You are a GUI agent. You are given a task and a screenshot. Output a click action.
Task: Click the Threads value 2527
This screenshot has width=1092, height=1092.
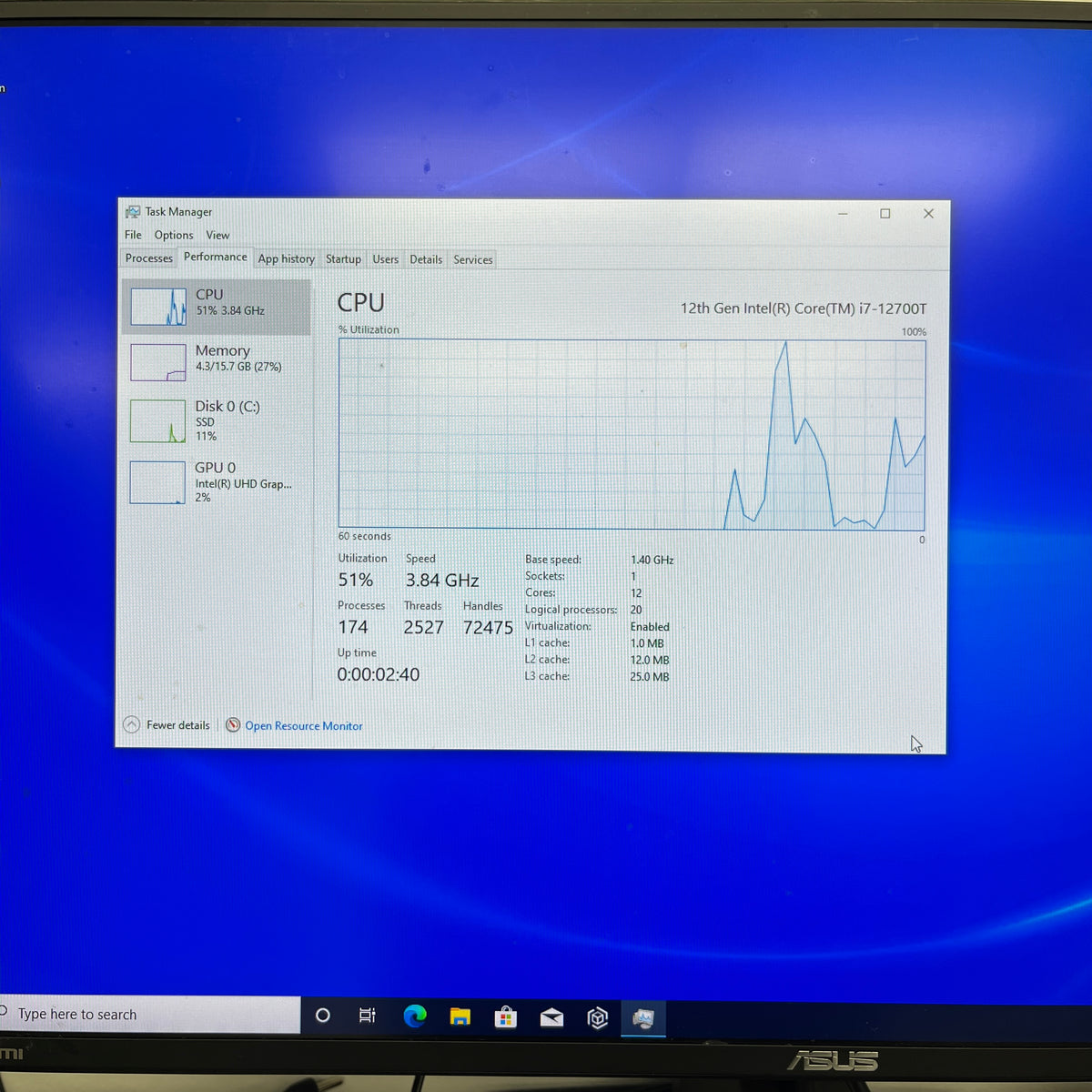pos(423,628)
